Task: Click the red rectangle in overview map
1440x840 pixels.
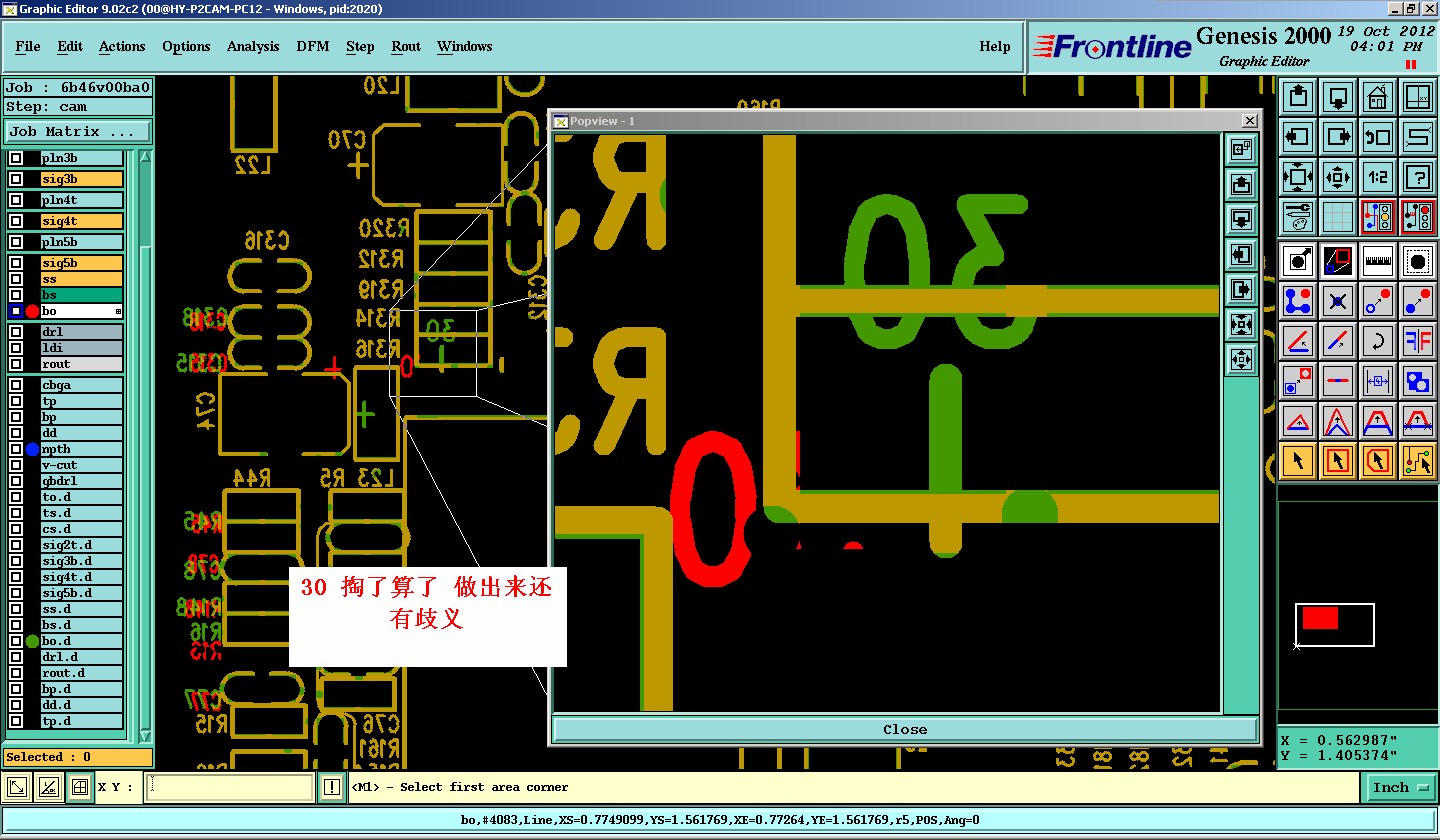Action: (x=1320, y=617)
